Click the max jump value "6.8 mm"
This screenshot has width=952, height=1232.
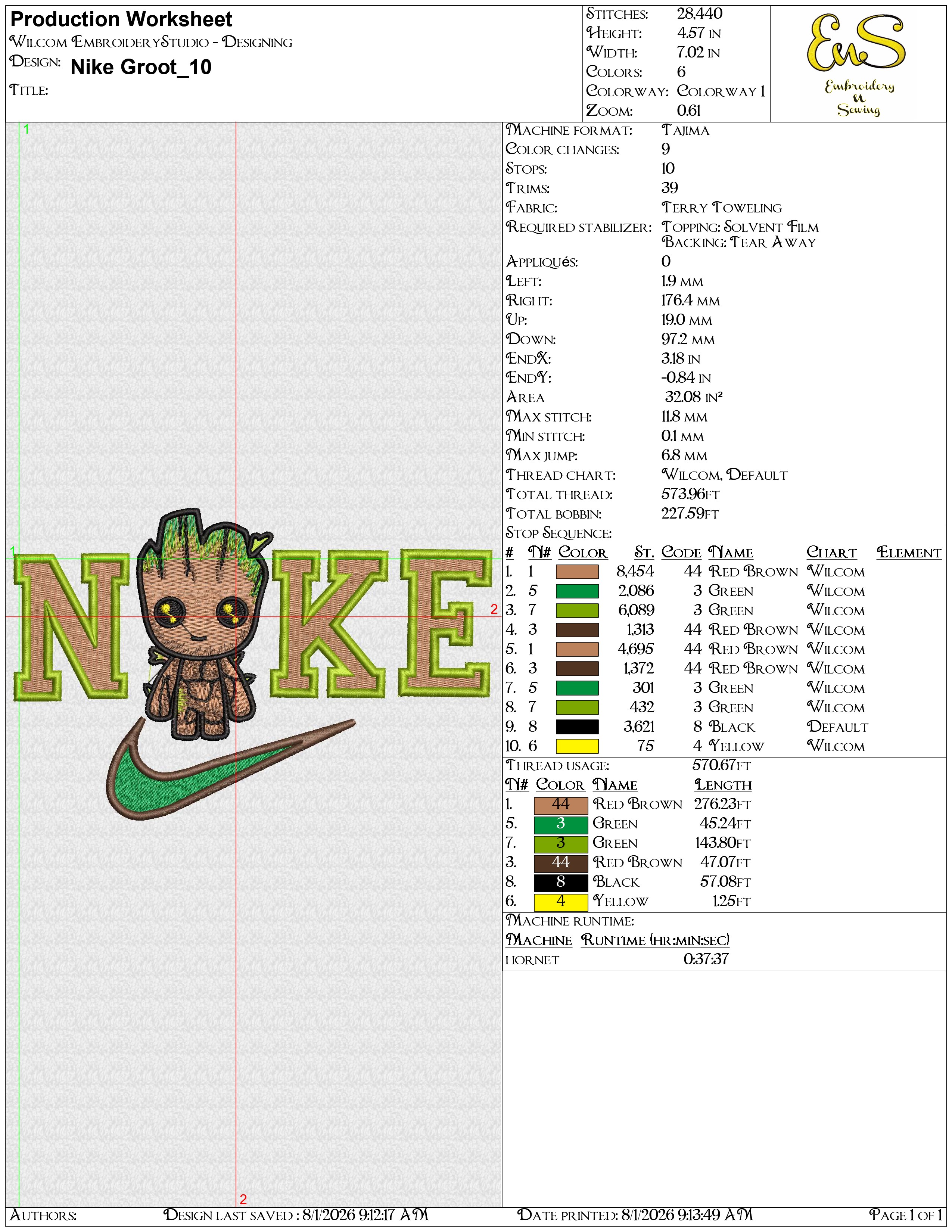684,455
